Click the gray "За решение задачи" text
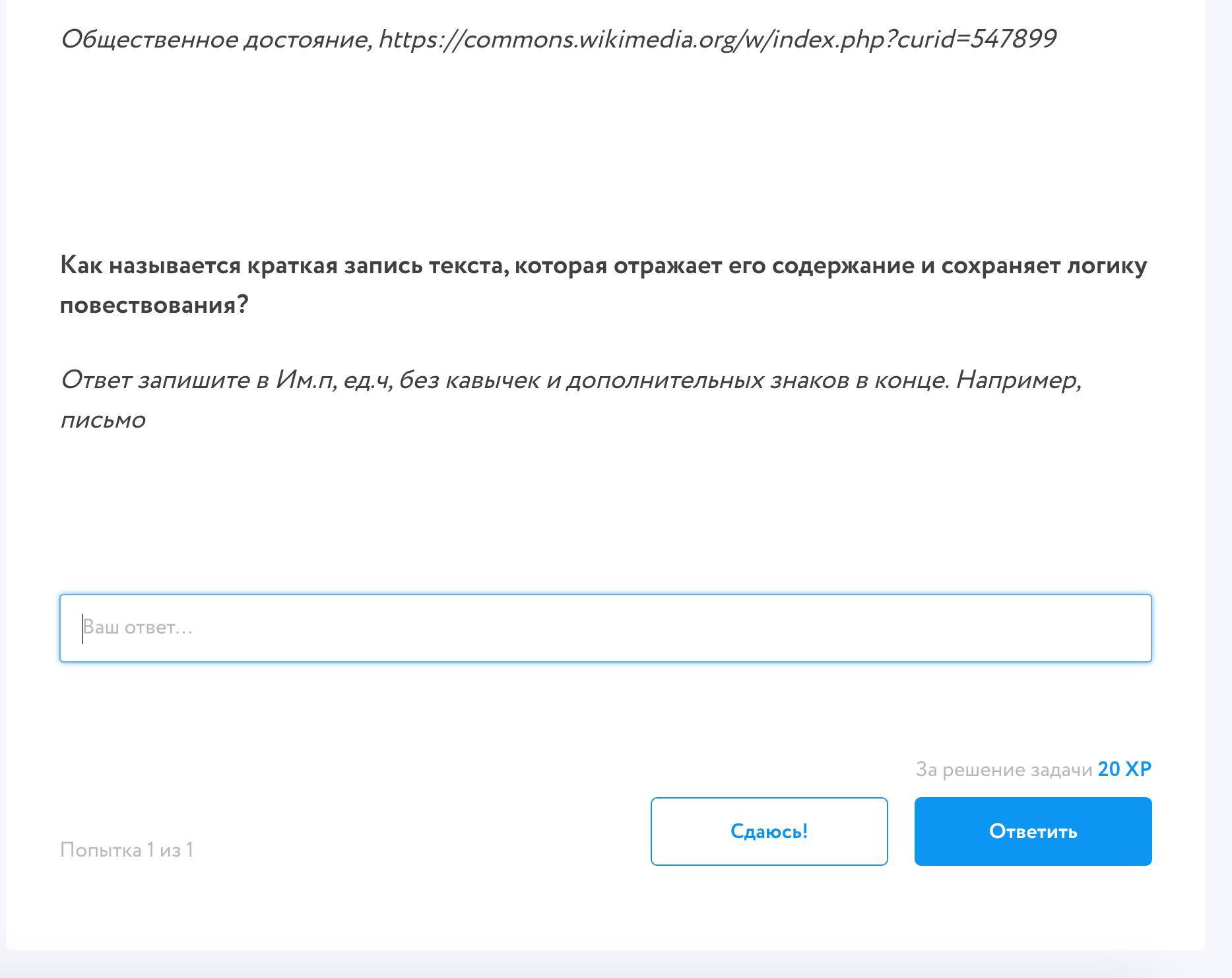Screen dimensions: 1232x978 tap(1004, 769)
